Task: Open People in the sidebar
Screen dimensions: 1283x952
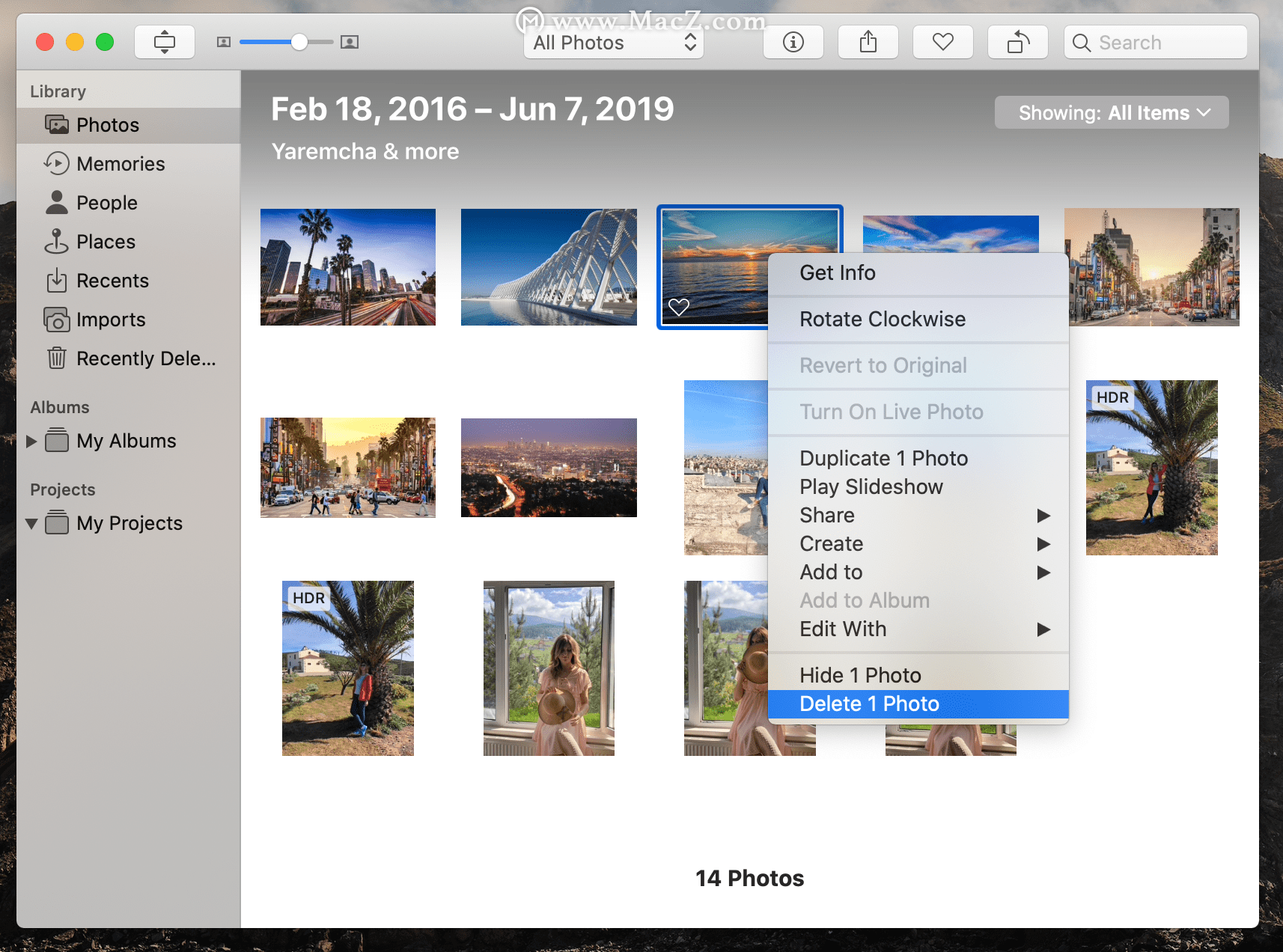Action: [x=129, y=203]
